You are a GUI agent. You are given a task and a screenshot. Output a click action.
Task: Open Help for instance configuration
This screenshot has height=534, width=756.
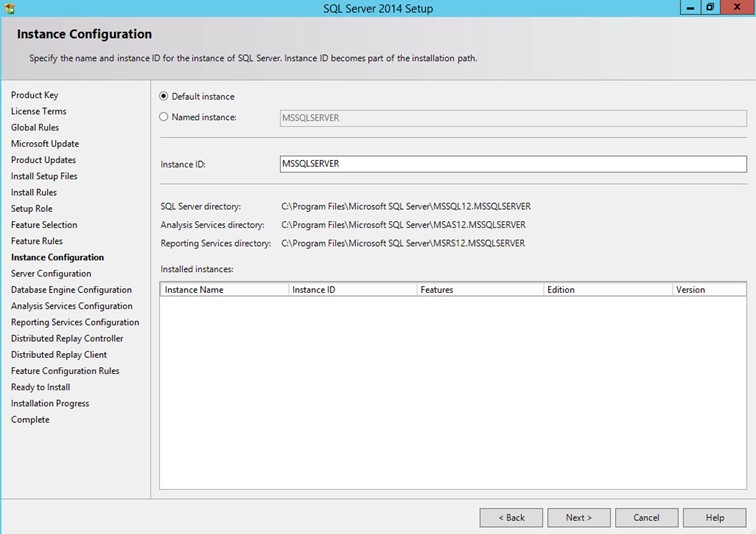pyautogui.click(x=714, y=517)
